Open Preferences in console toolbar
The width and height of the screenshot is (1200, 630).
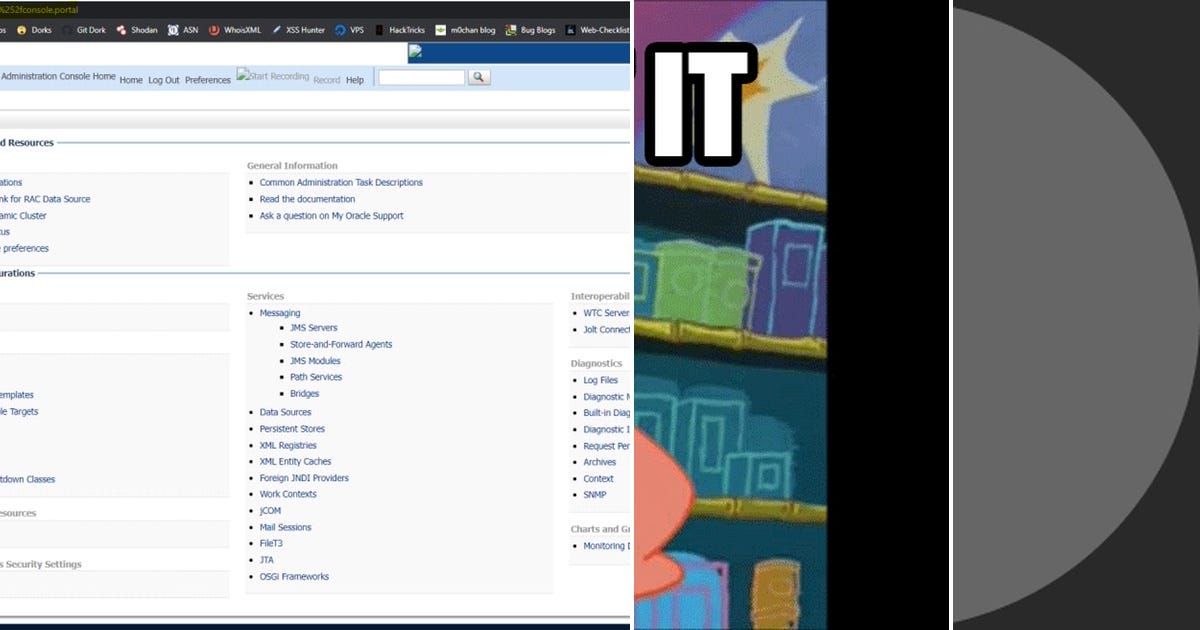click(208, 80)
